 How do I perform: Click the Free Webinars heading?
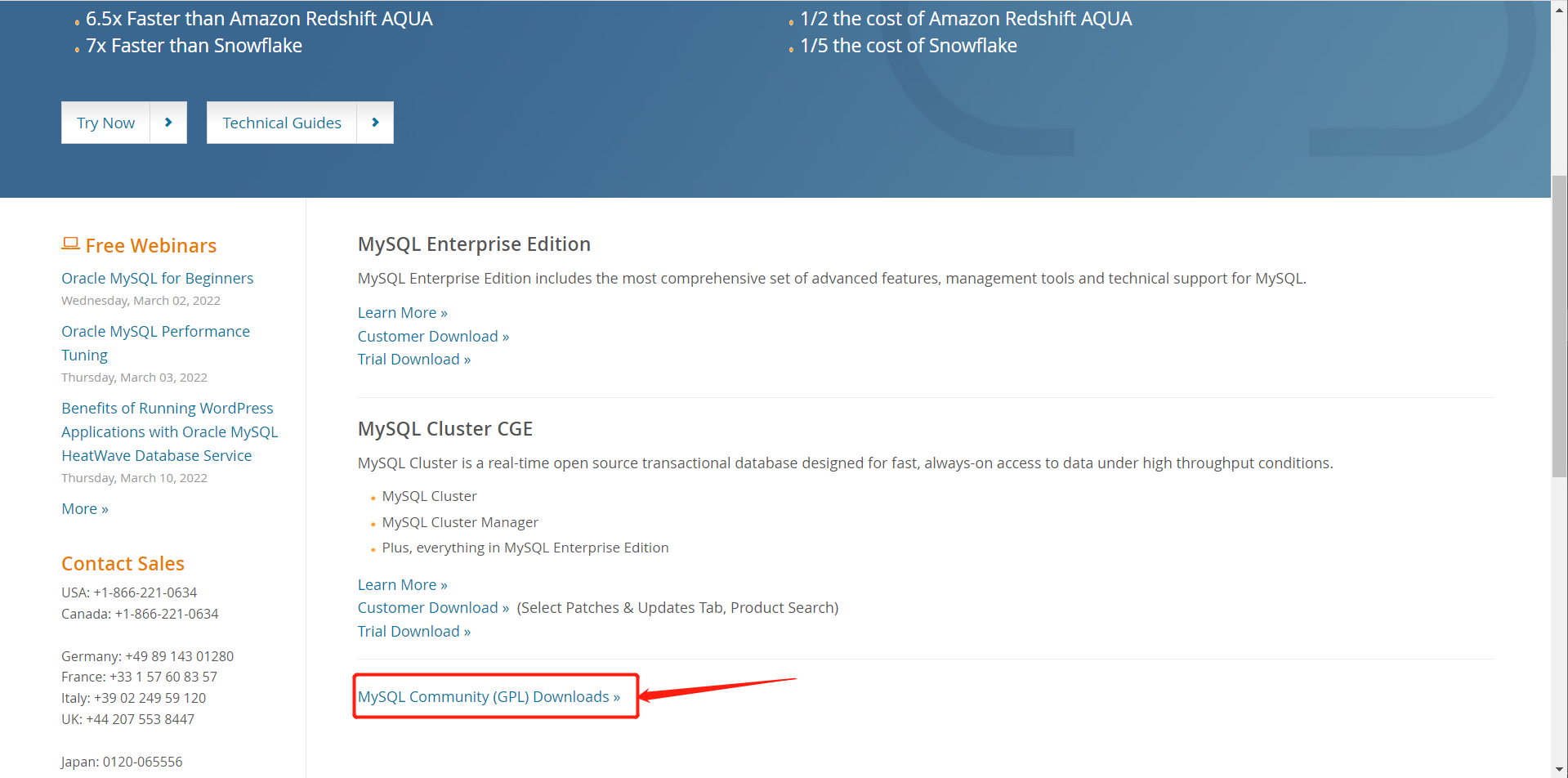click(x=150, y=246)
